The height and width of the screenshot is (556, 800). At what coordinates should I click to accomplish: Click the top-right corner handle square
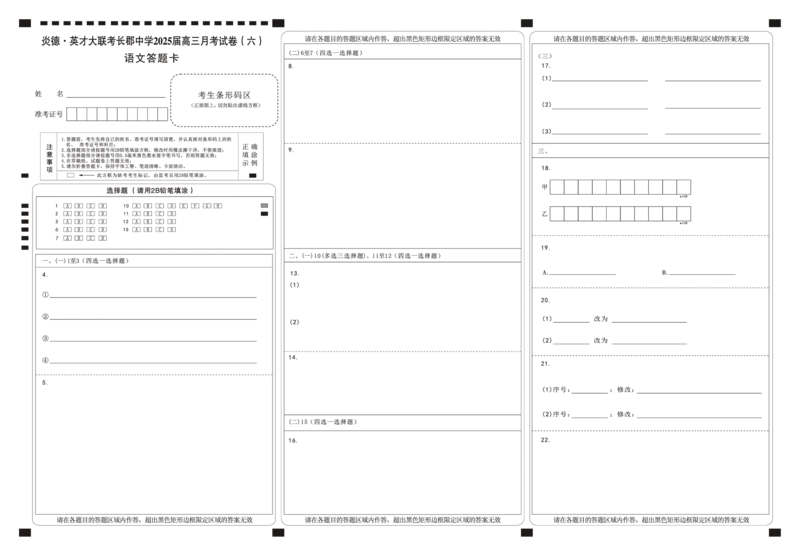pyautogui.click(x=776, y=22)
